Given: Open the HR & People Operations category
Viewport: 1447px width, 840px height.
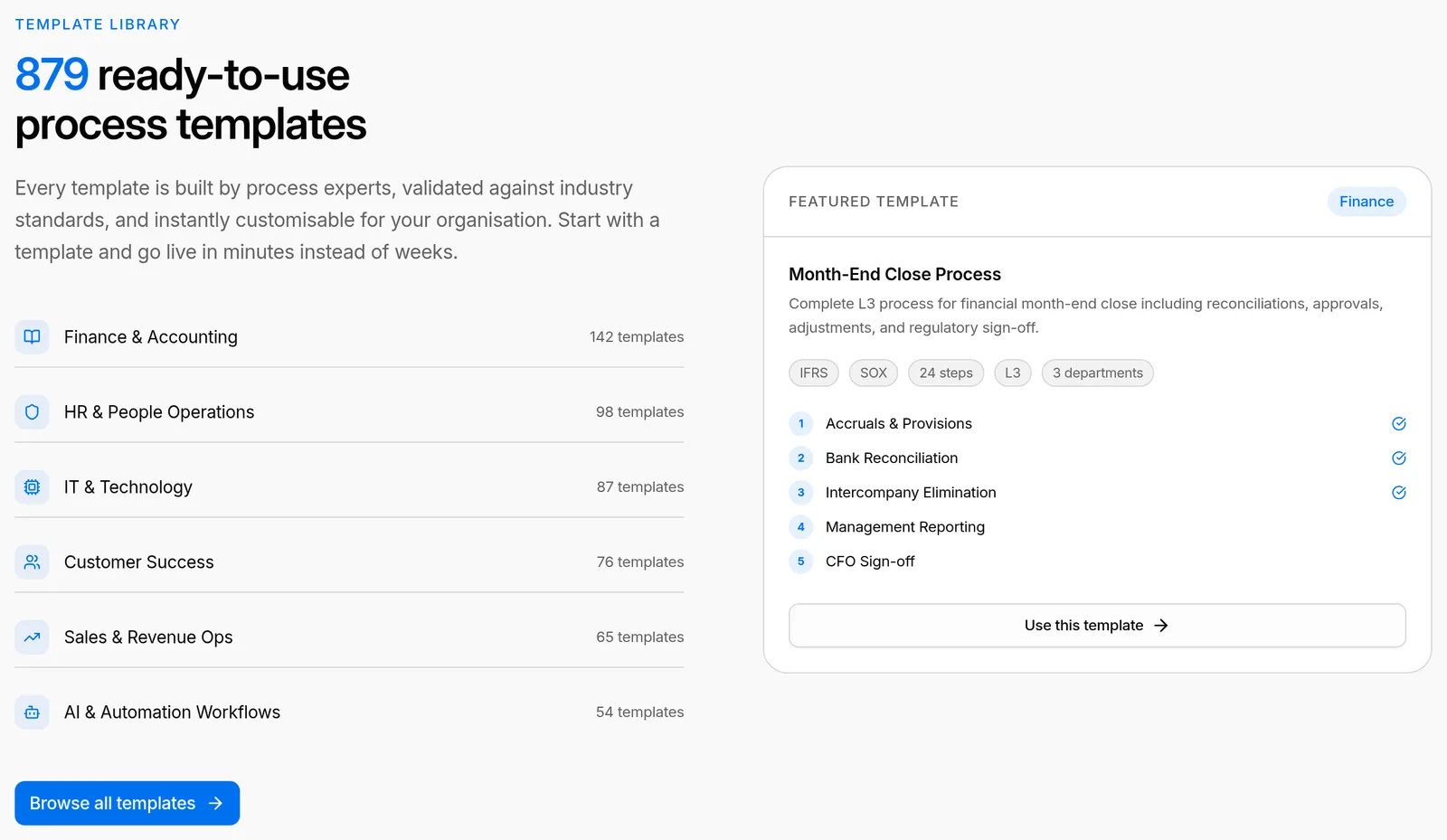Looking at the screenshot, I should (x=349, y=411).
